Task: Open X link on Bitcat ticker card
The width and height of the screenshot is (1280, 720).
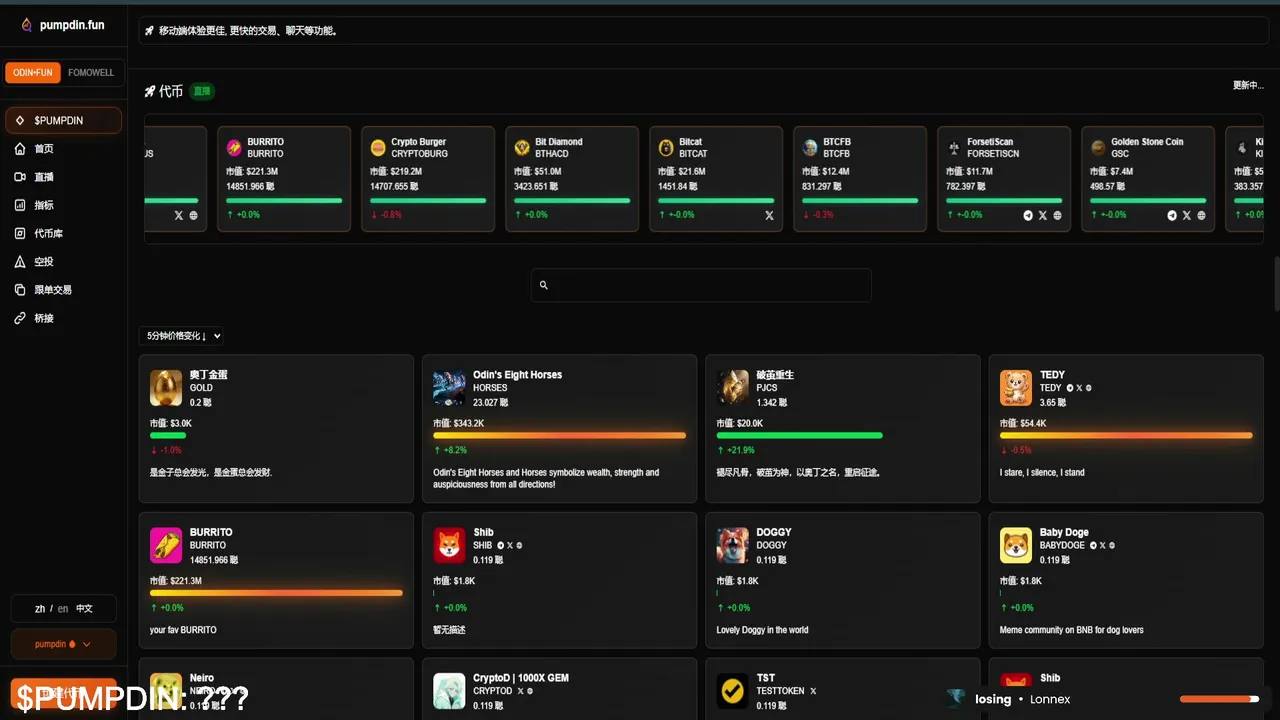Action: pyautogui.click(x=769, y=215)
